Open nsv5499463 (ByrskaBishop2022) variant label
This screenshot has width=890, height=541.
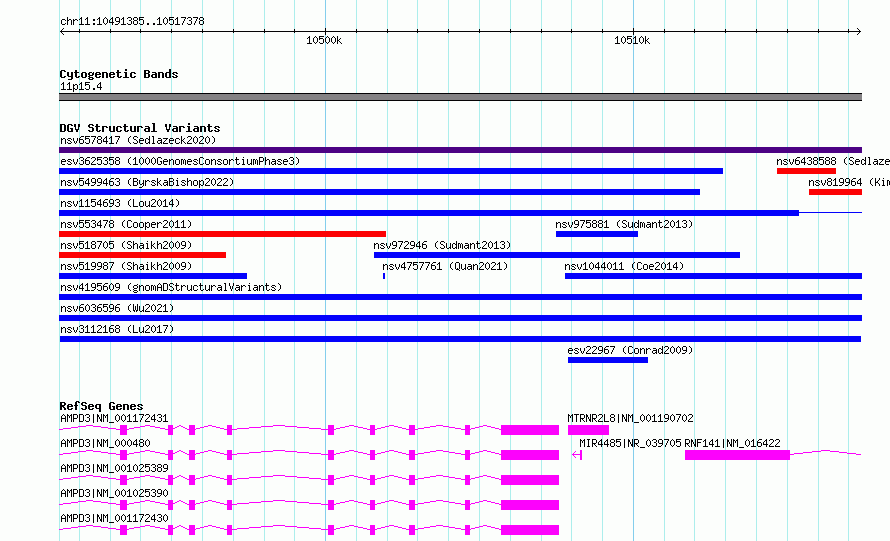coord(147,182)
